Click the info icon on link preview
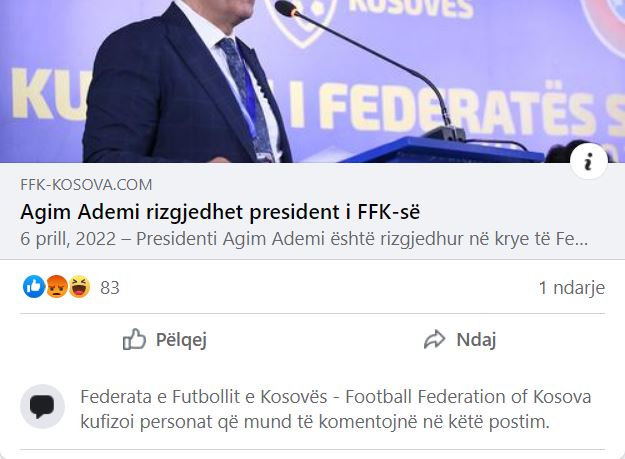The width and height of the screenshot is (625, 459). tap(589, 160)
